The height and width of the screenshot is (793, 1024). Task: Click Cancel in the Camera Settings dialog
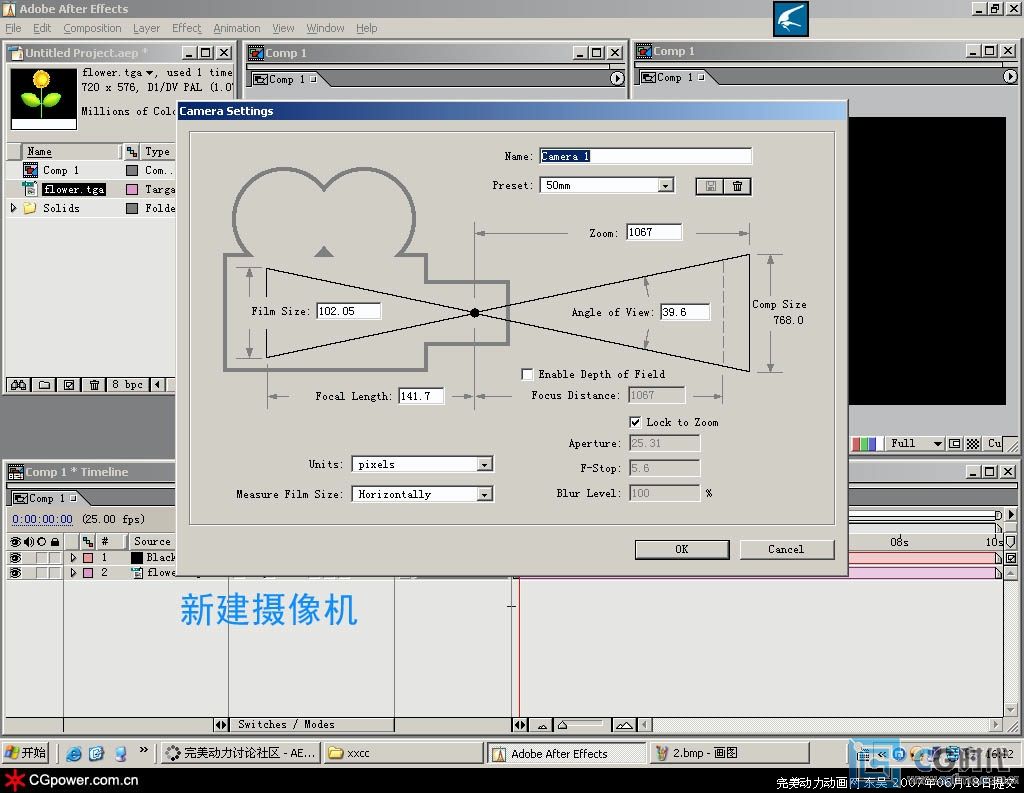pos(786,549)
